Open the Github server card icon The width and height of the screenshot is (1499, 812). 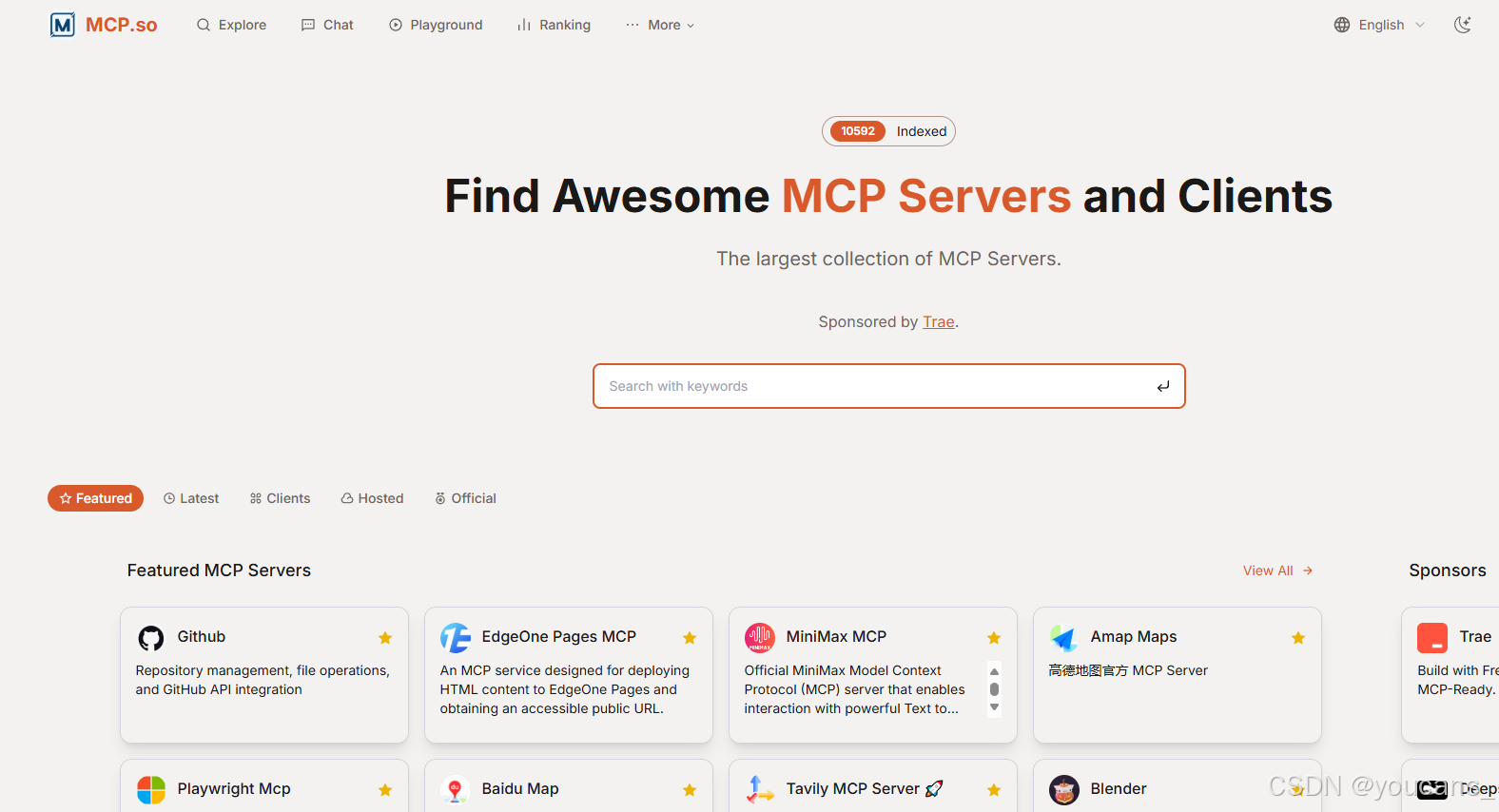pyautogui.click(x=151, y=638)
